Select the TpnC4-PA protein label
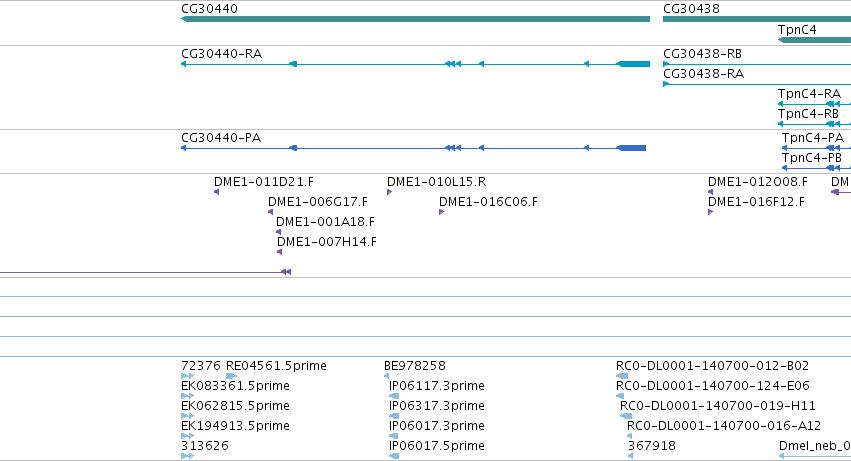The image size is (851, 461). (x=813, y=138)
